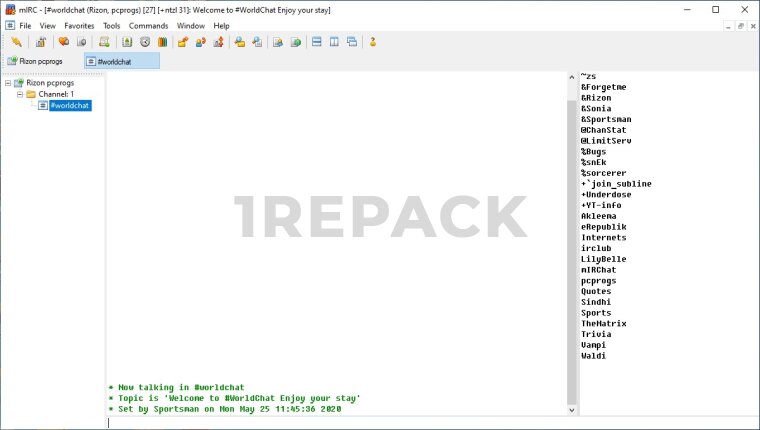
Task: Click the chat scrollbar down arrow
Action: click(x=572, y=410)
